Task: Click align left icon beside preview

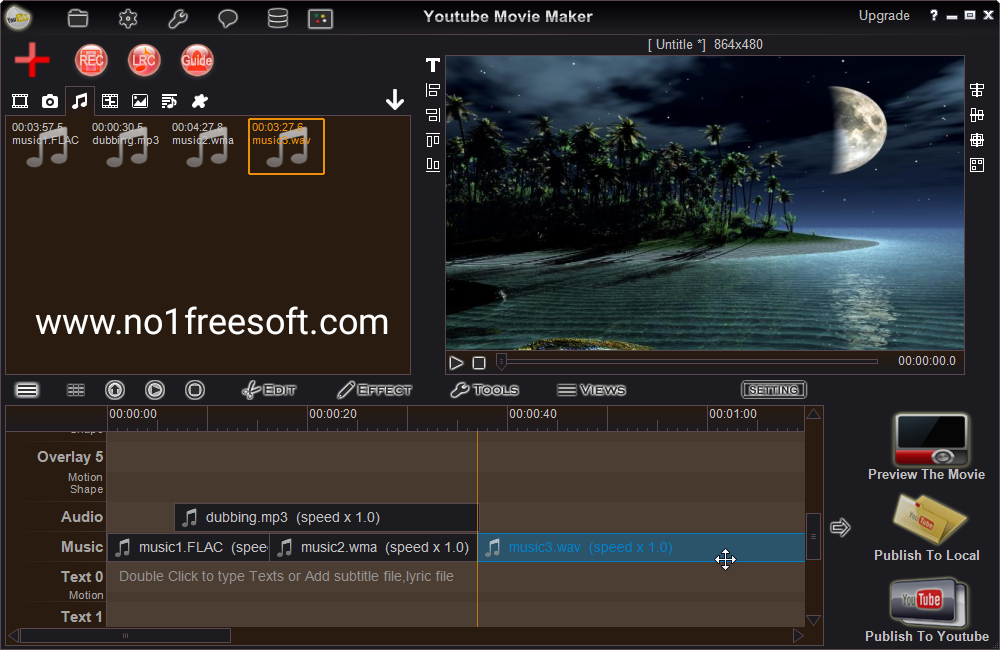Action: point(433,90)
